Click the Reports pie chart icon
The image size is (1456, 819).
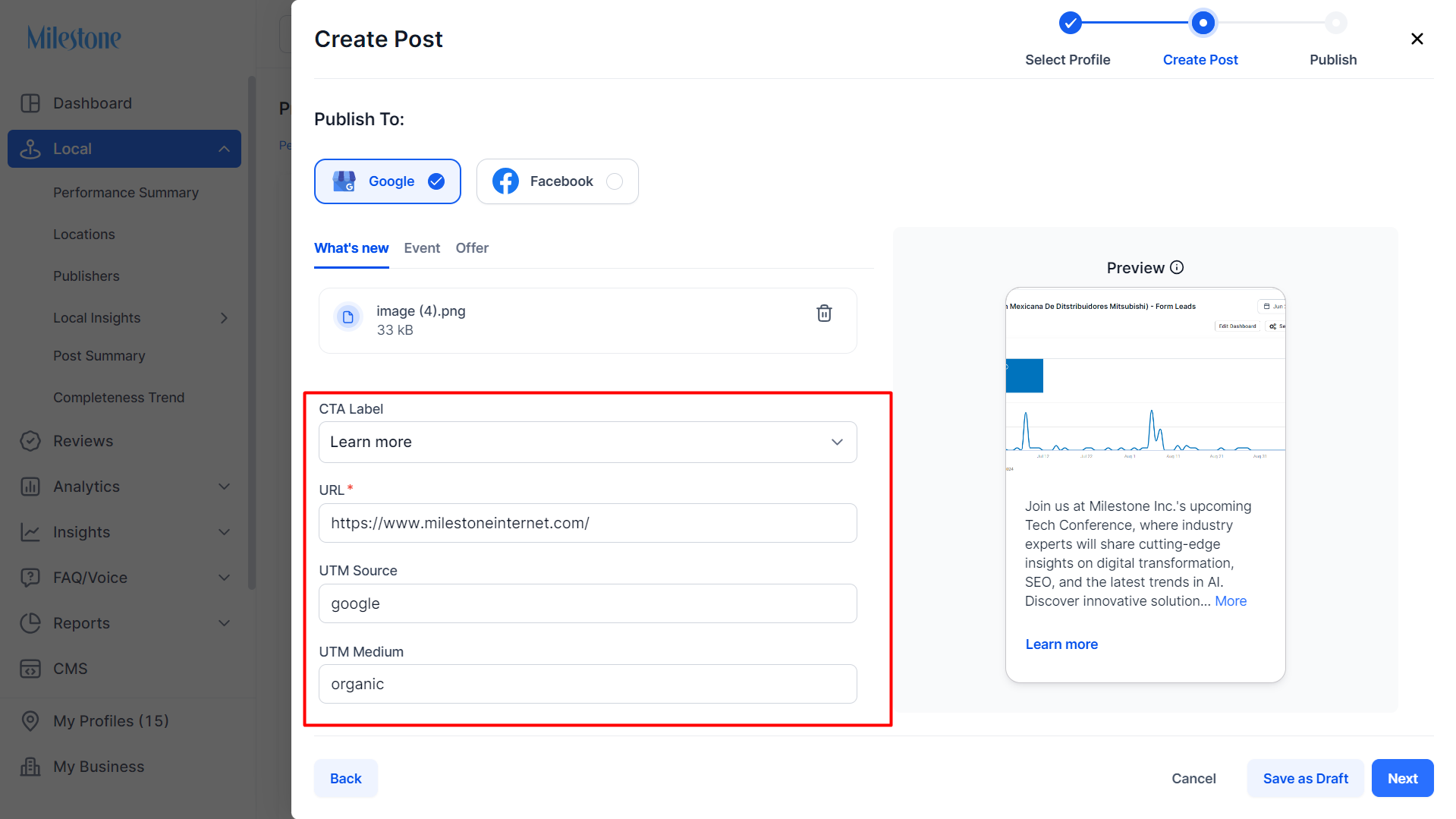pyautogui.click(x=30, y=623)
